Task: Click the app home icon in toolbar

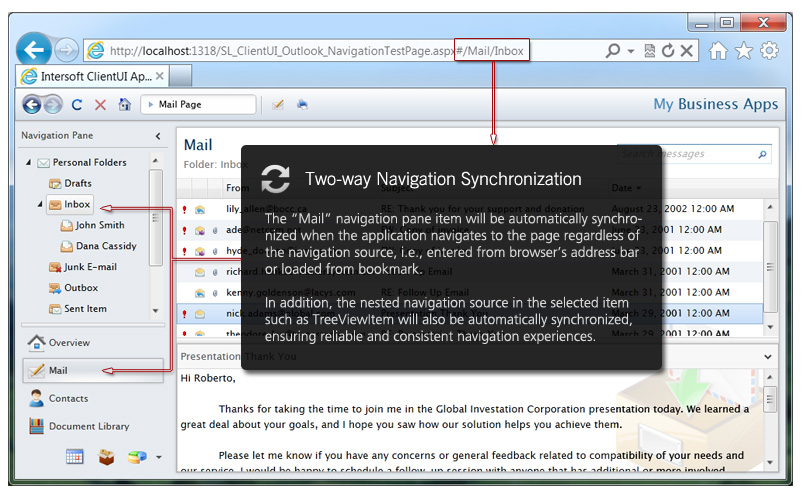Action: point(125,104)
